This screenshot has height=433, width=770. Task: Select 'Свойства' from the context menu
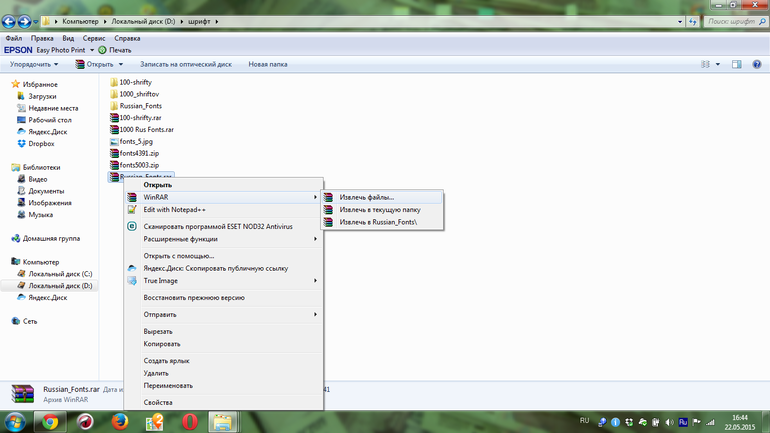click(158, 402)
